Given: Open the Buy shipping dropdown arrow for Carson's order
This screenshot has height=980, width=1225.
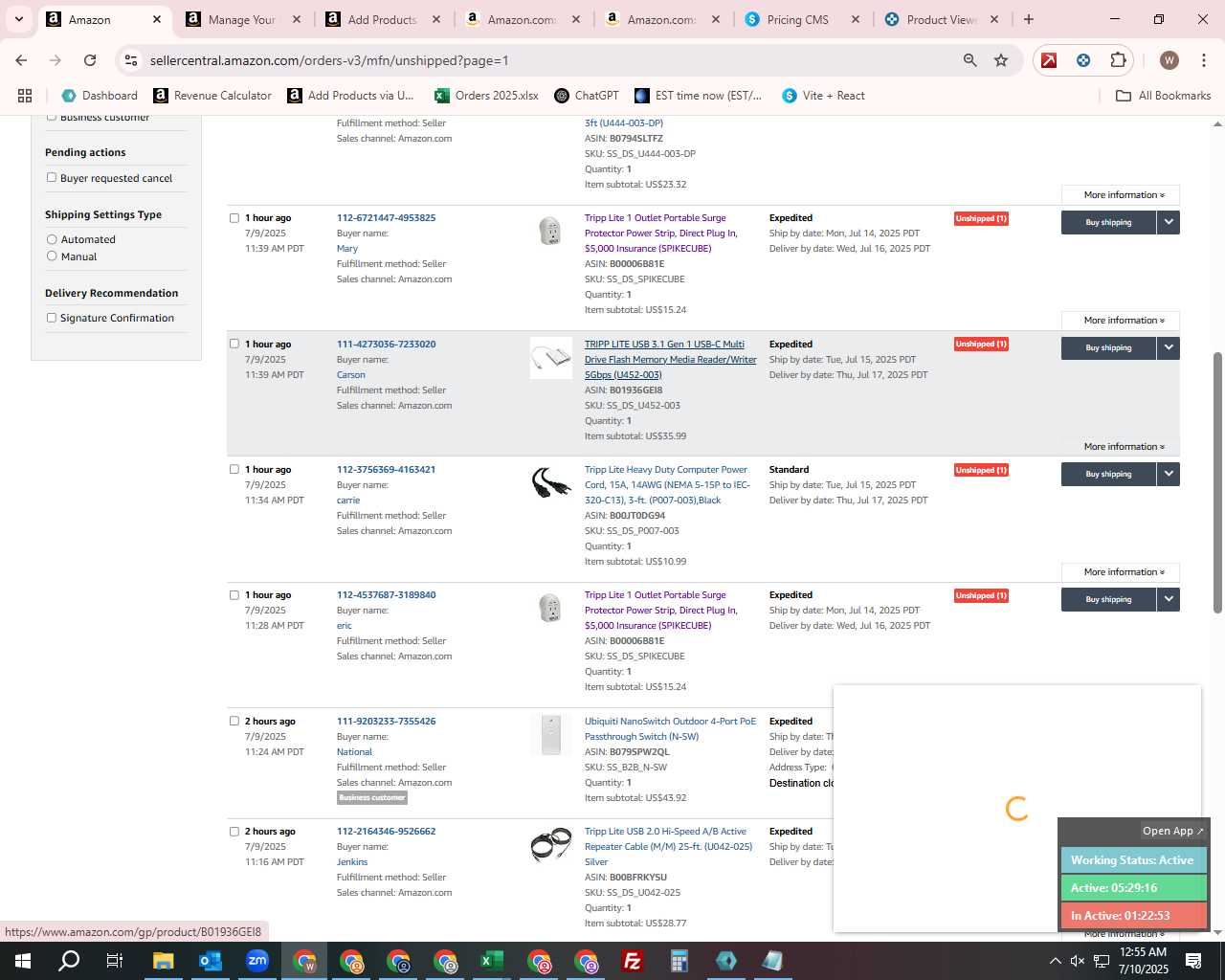Looking at the screenshot, I should click(1169, 347).
